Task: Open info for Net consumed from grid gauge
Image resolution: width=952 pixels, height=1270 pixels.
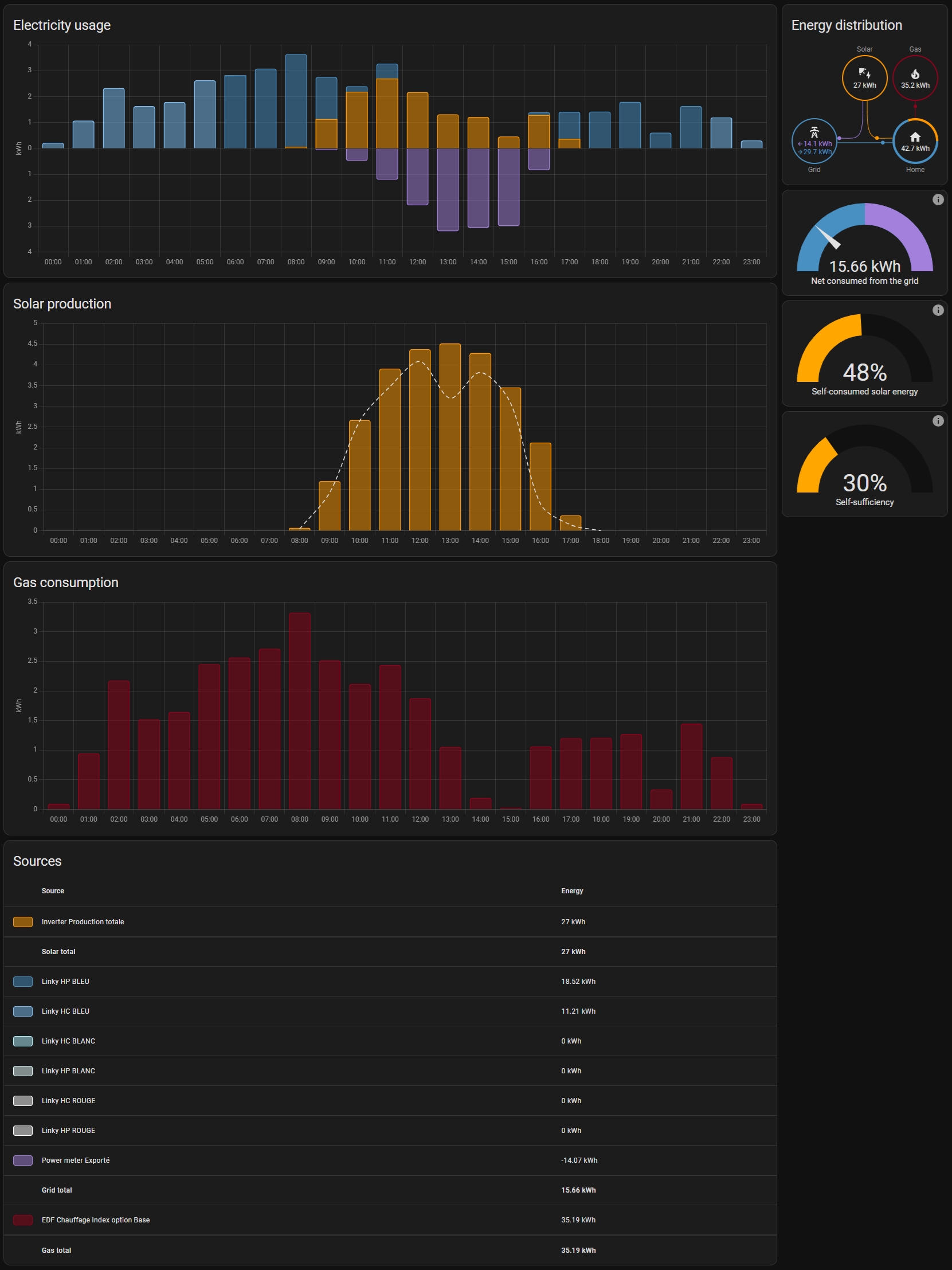Action: pos(938,199)
